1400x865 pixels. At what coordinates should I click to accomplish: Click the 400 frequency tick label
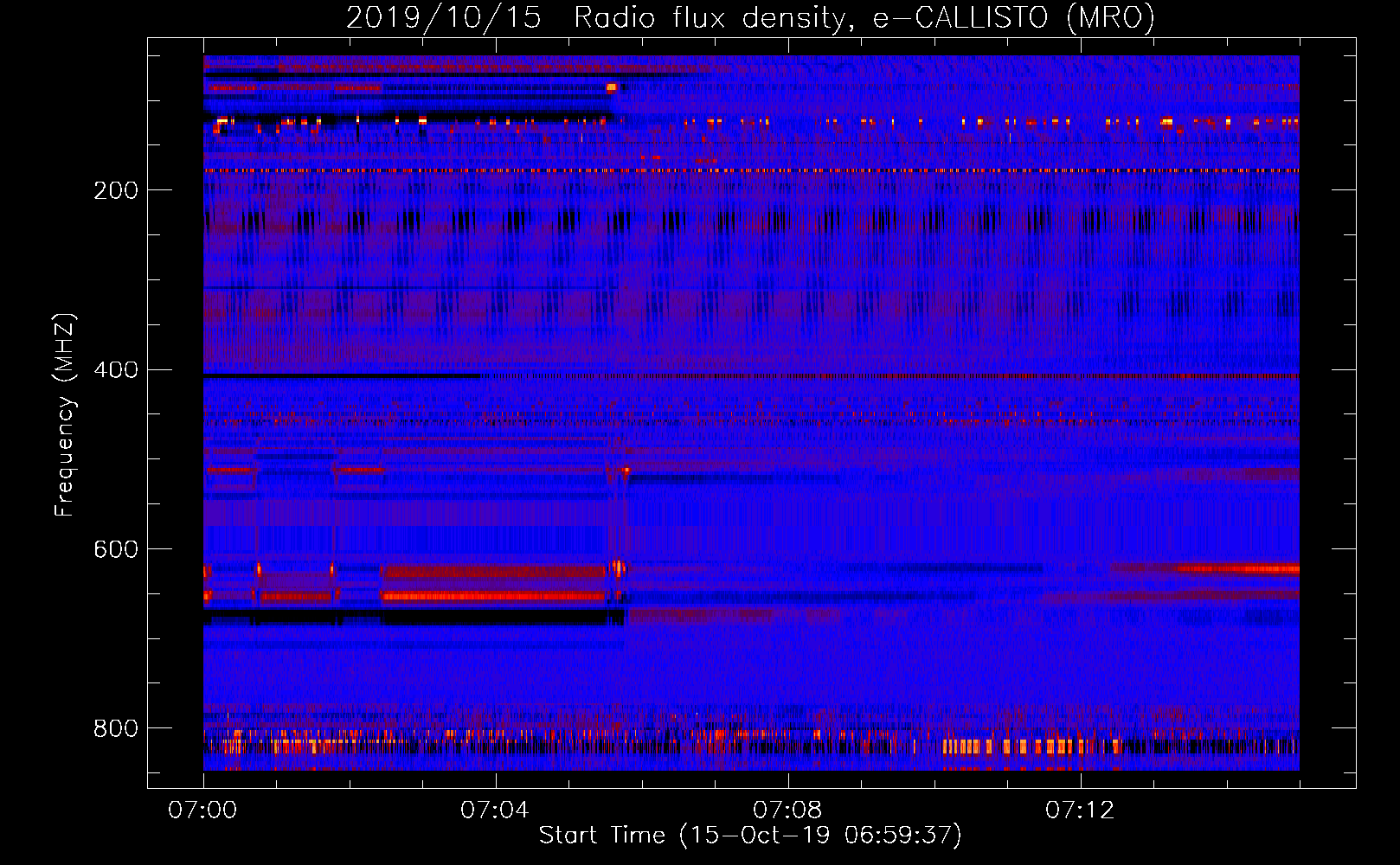pos(116,370)
